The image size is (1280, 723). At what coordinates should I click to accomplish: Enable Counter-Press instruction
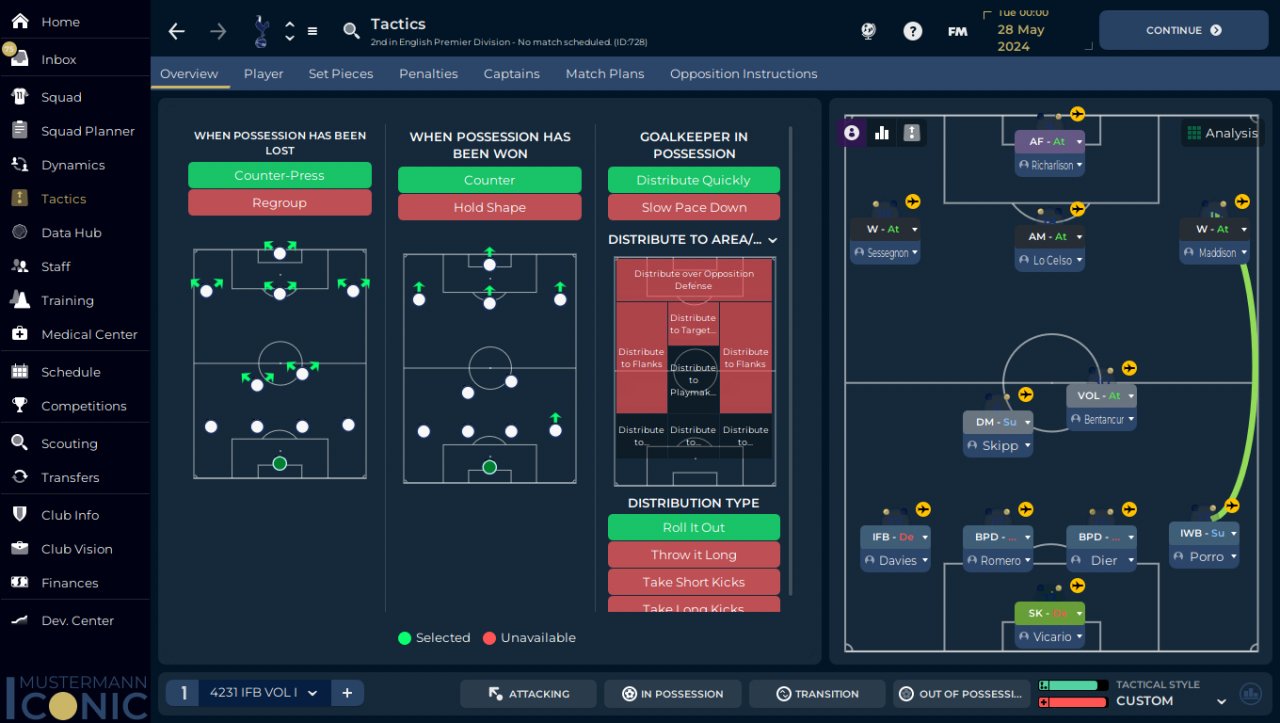(x=280, y=175)
